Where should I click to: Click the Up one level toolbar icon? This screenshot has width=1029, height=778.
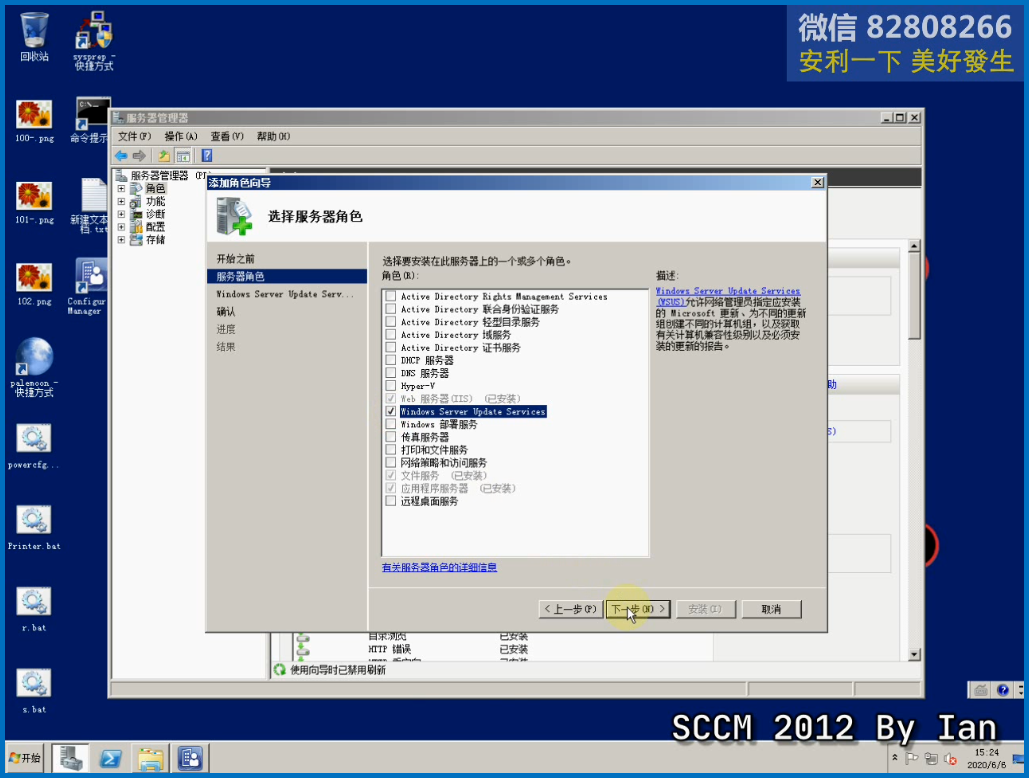click(x=163, y=156)
